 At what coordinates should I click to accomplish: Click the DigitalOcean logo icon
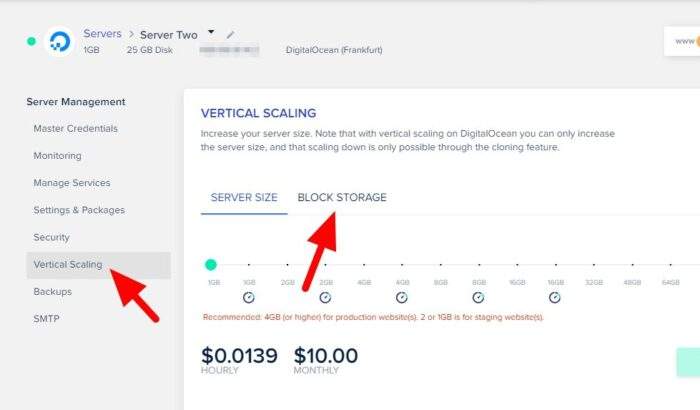point(60,42)
